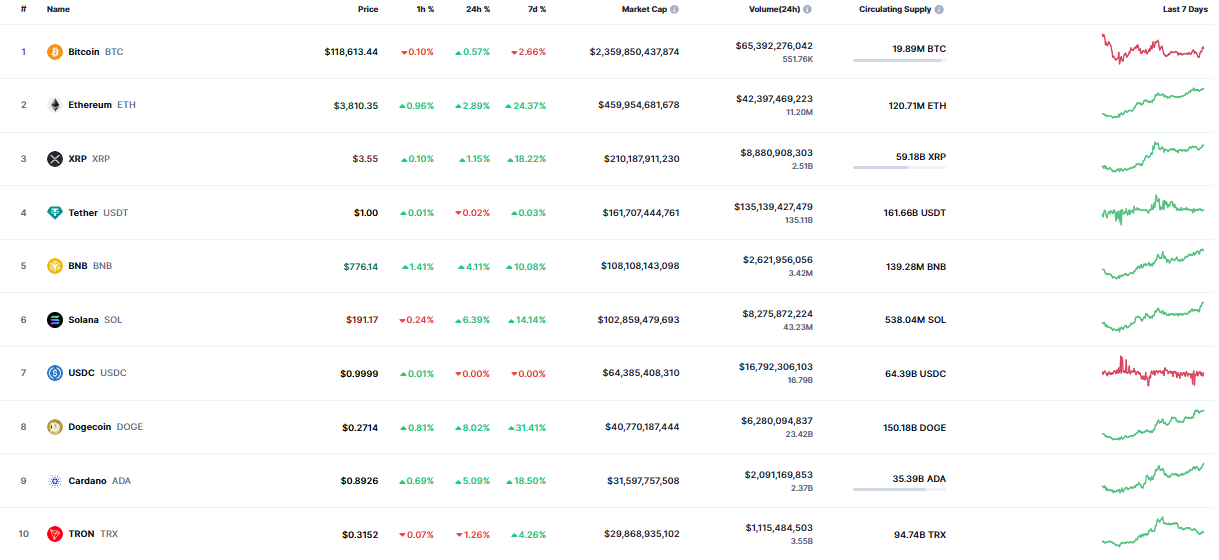Click the Dogecoin logo icon
The image size is (1219, 560).
[54, 427]
